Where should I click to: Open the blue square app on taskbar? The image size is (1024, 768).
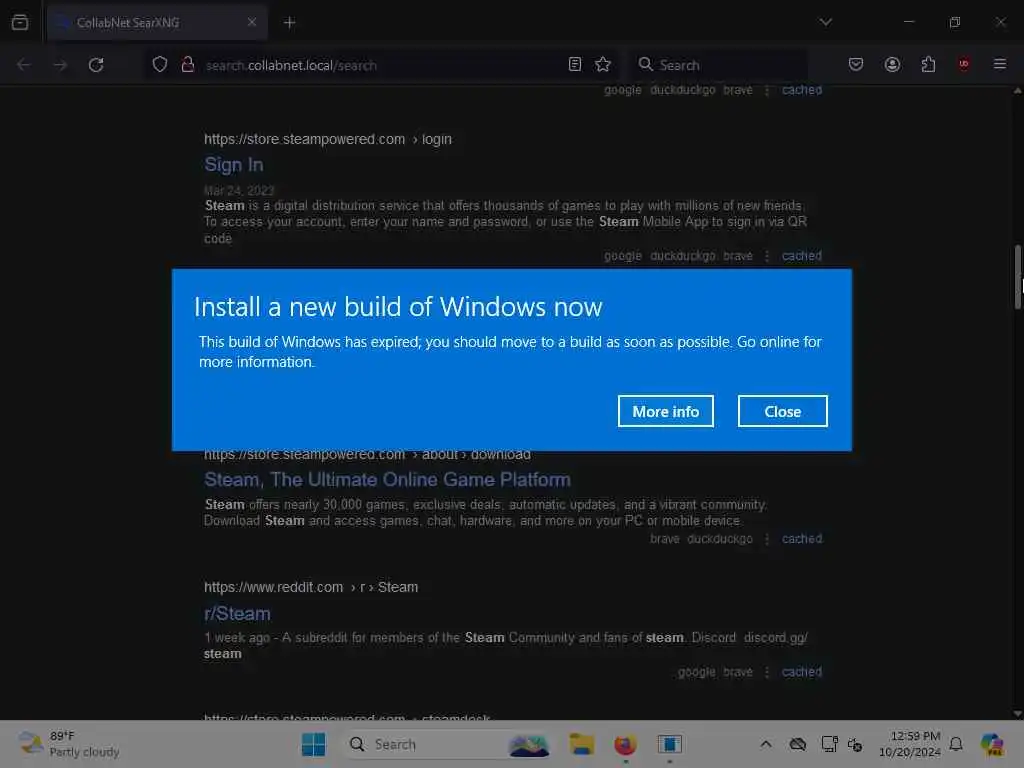(x=669, y=744)
